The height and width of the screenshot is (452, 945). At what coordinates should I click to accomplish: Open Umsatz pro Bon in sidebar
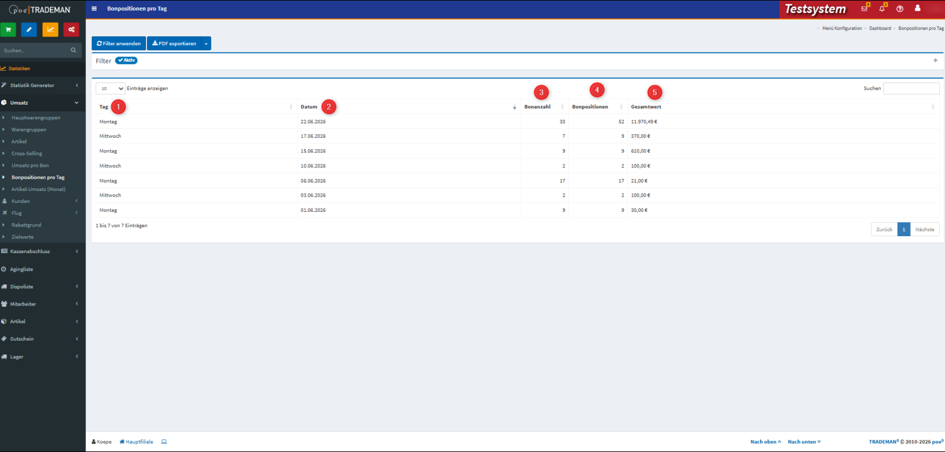[x=31, y=165]
